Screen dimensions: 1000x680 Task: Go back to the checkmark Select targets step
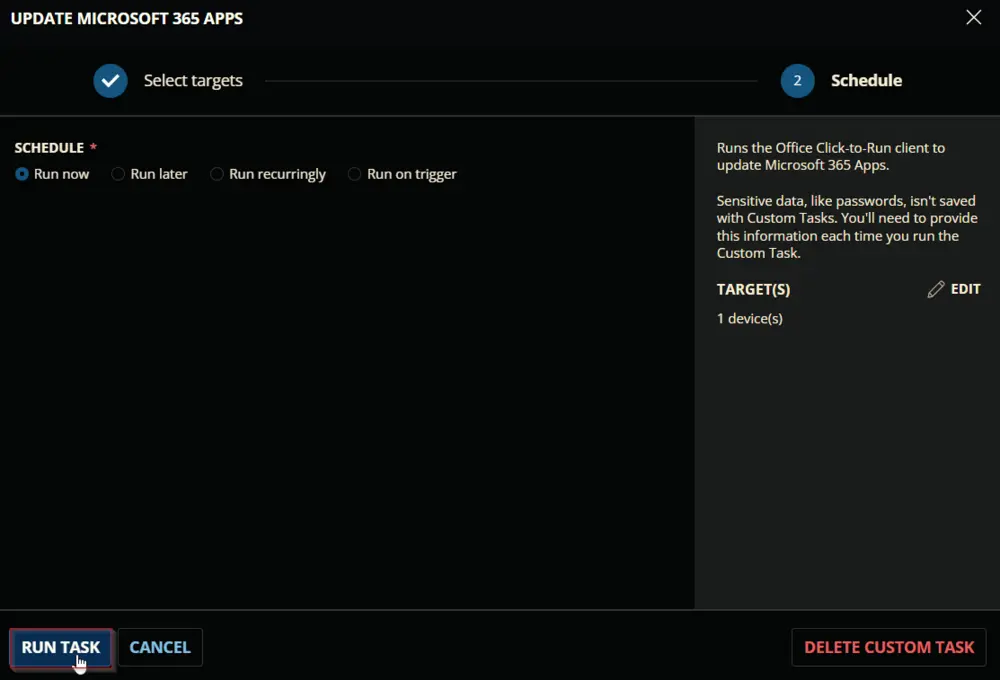[x=110, y=81]
